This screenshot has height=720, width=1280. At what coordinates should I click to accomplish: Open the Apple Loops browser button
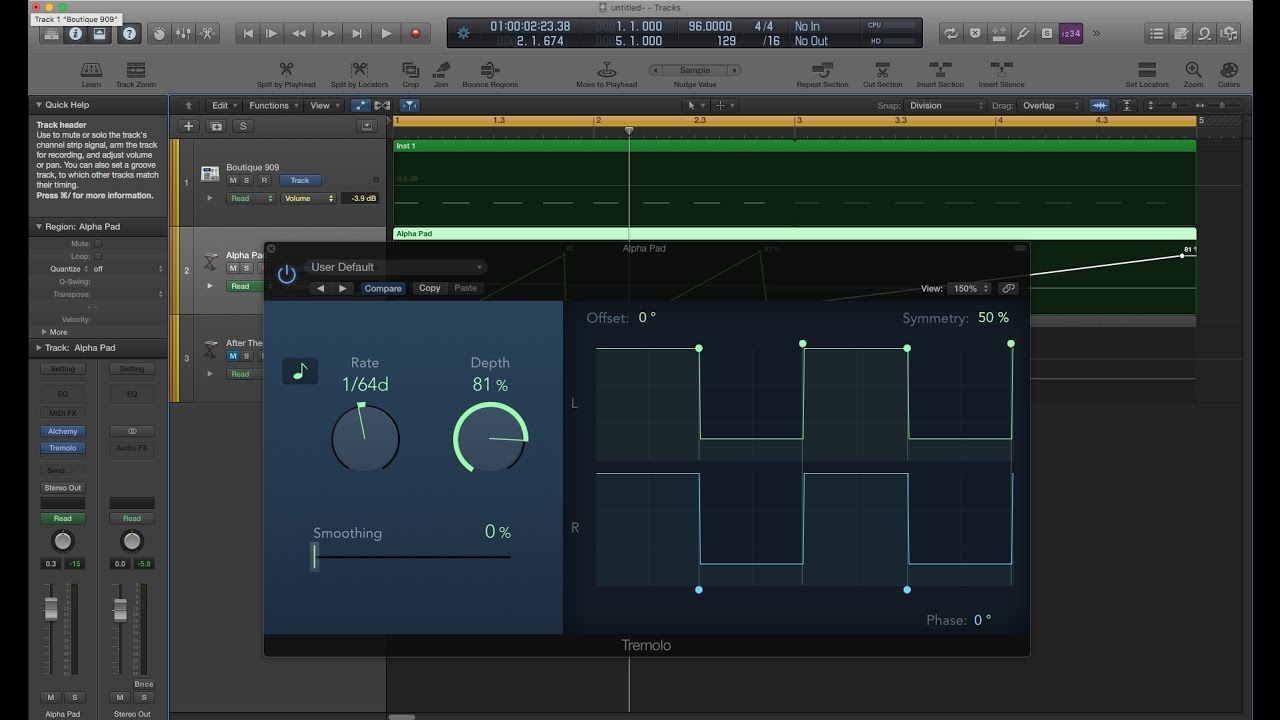click(x=1203, y=33)
